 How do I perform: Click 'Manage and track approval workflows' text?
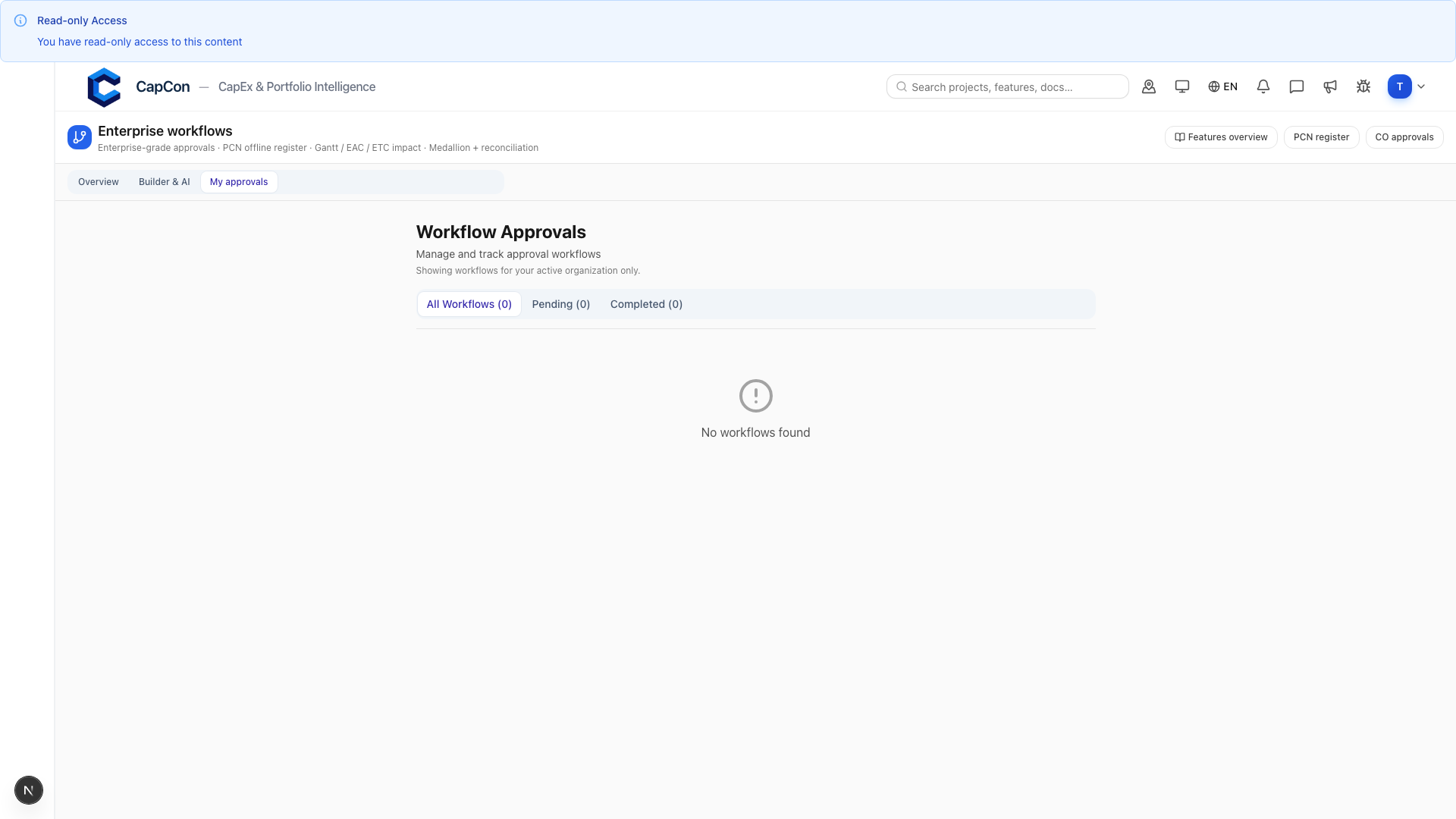508,254
